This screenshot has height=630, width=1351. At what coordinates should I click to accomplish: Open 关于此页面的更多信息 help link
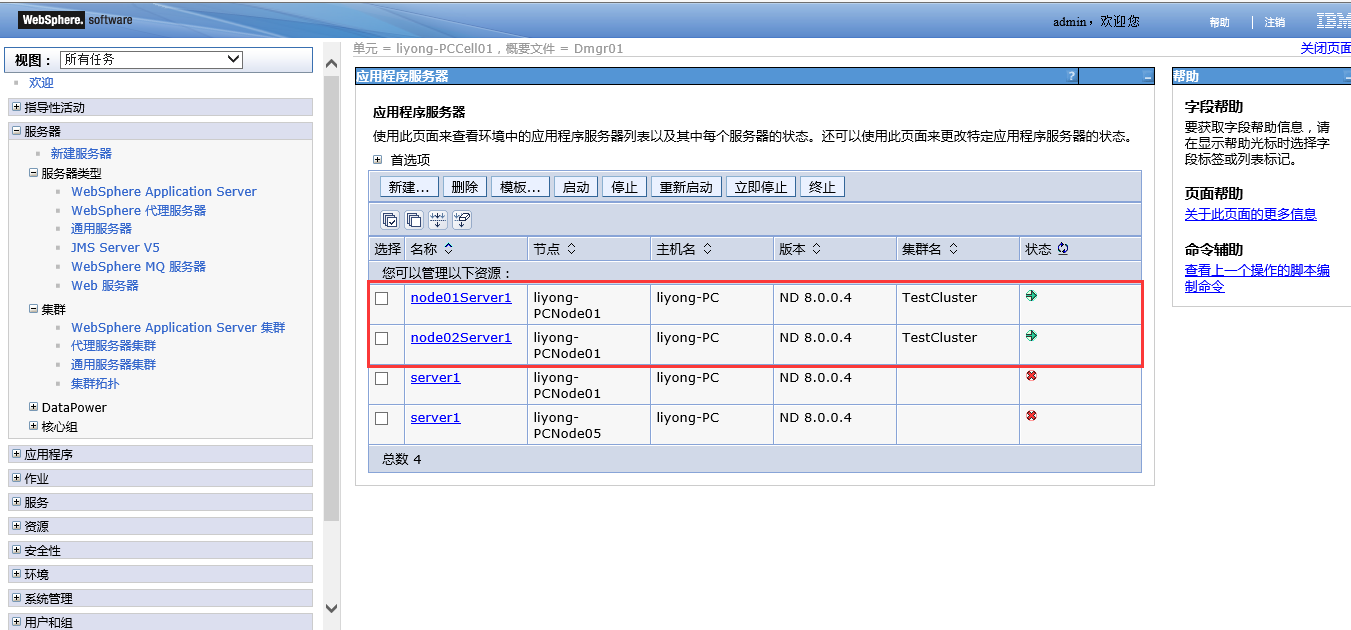point(1251,214)
